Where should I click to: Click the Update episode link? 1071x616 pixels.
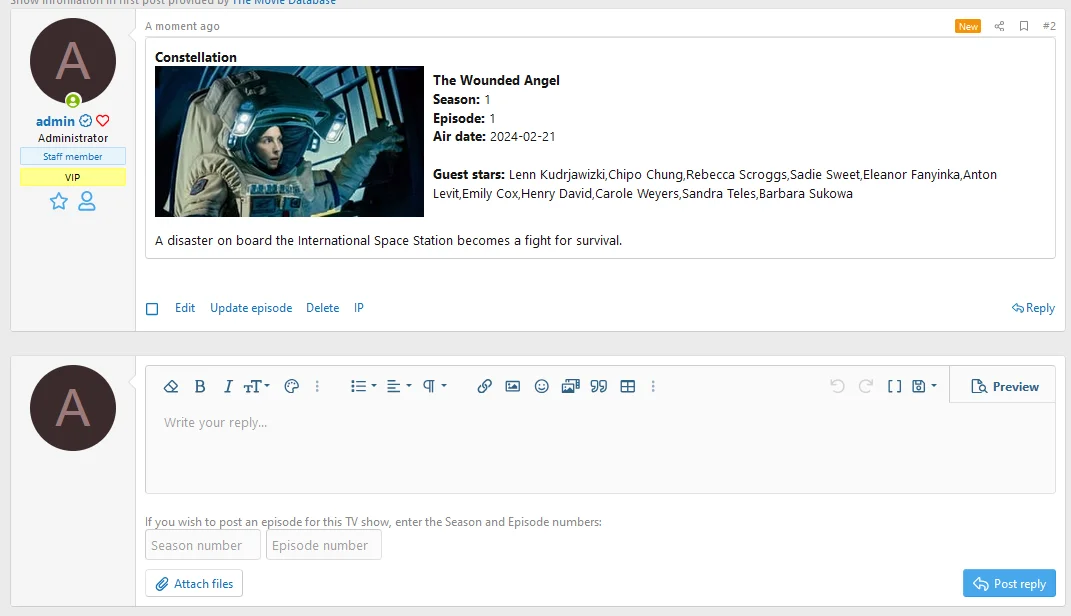(x=251, y=308)
